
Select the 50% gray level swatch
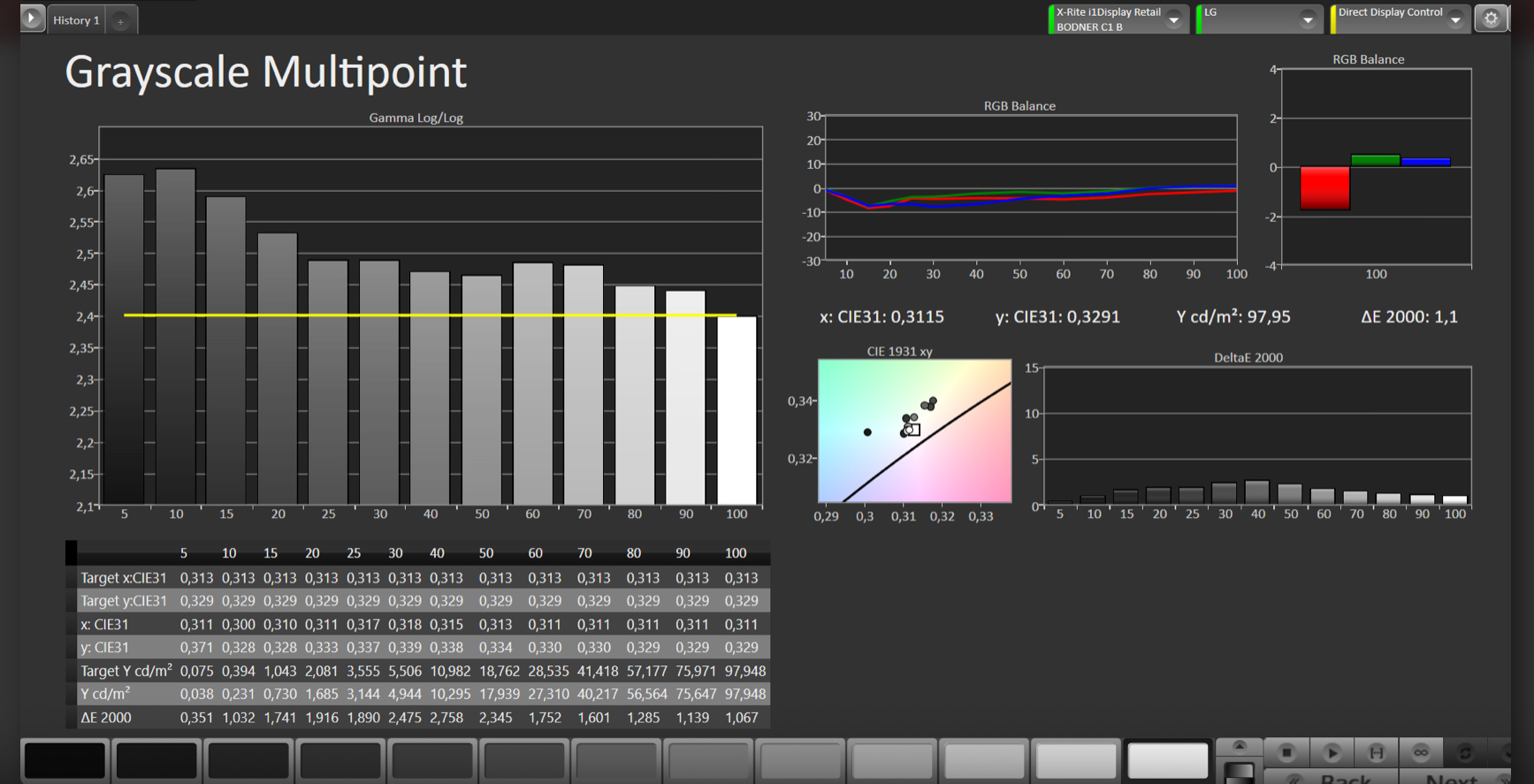click(x=708, y=760)
